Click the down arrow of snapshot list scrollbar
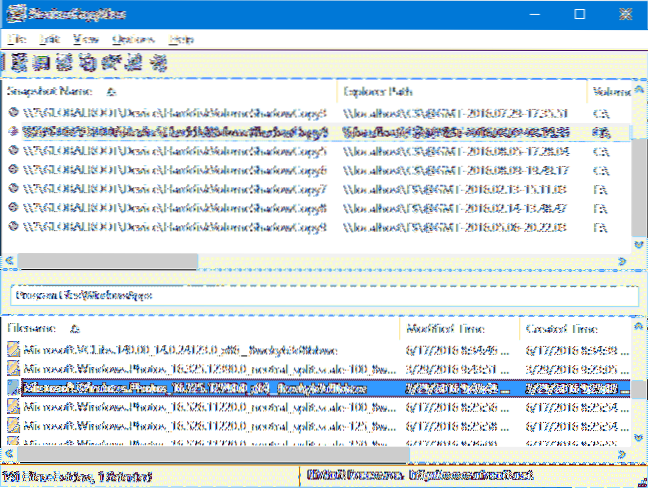The image size is (648, 488). tap(638, 243)
